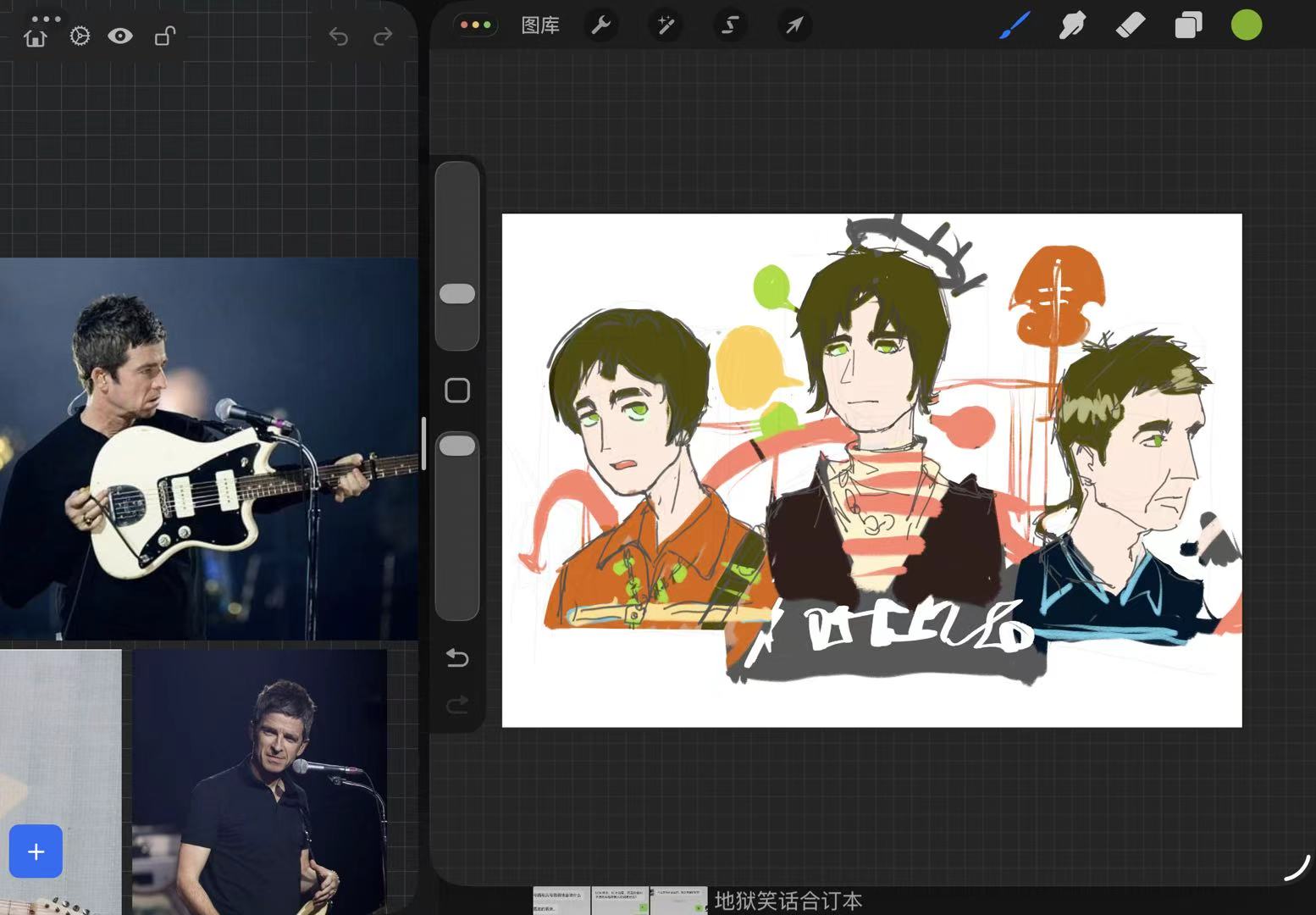The width and height of the screenshot is (1316, 915).
Task: Click the brush size slider handle
Action: point(457,294)
